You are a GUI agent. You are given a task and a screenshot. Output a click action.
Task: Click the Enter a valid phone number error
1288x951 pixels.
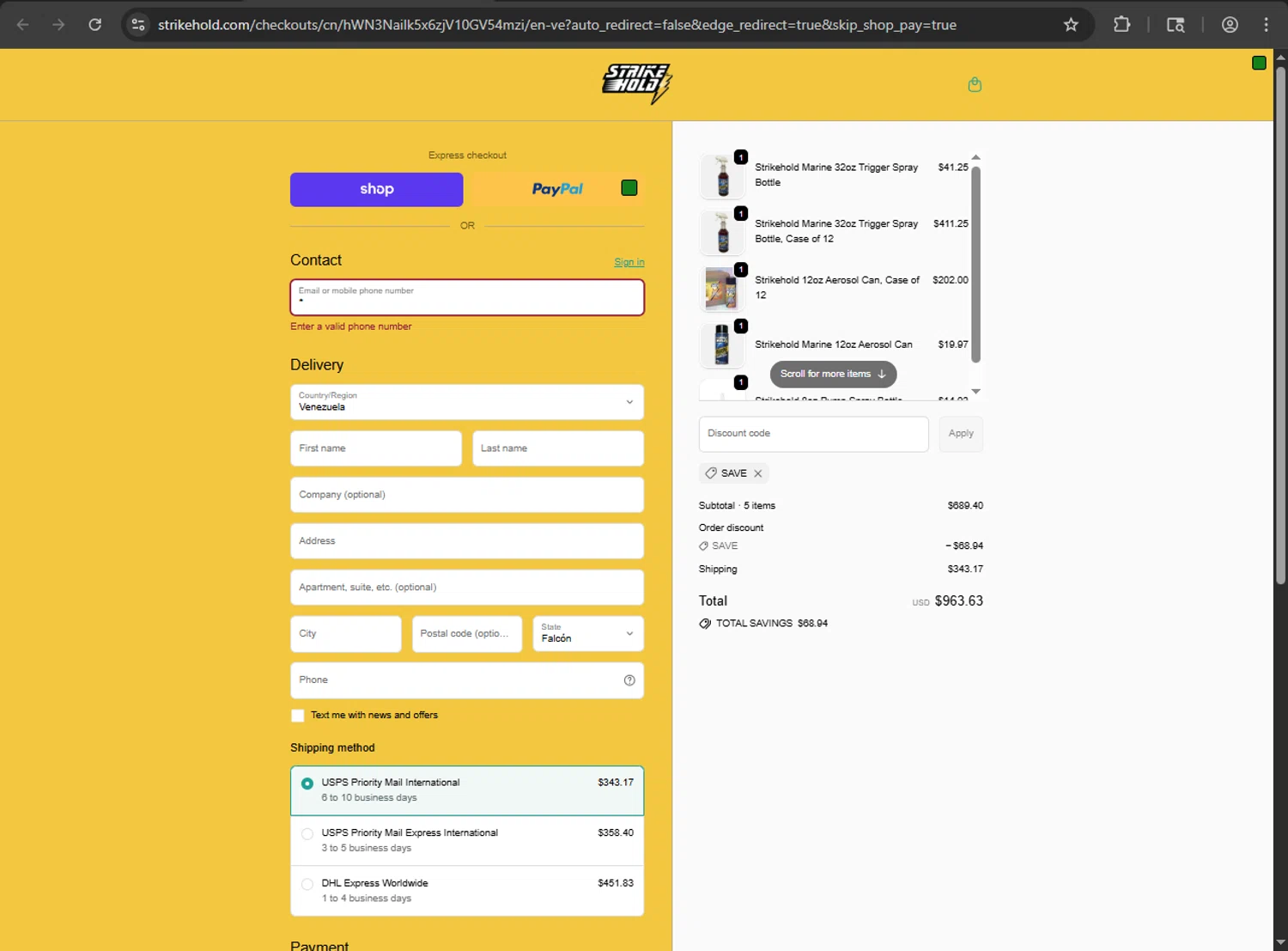click(x=350, y=326)
